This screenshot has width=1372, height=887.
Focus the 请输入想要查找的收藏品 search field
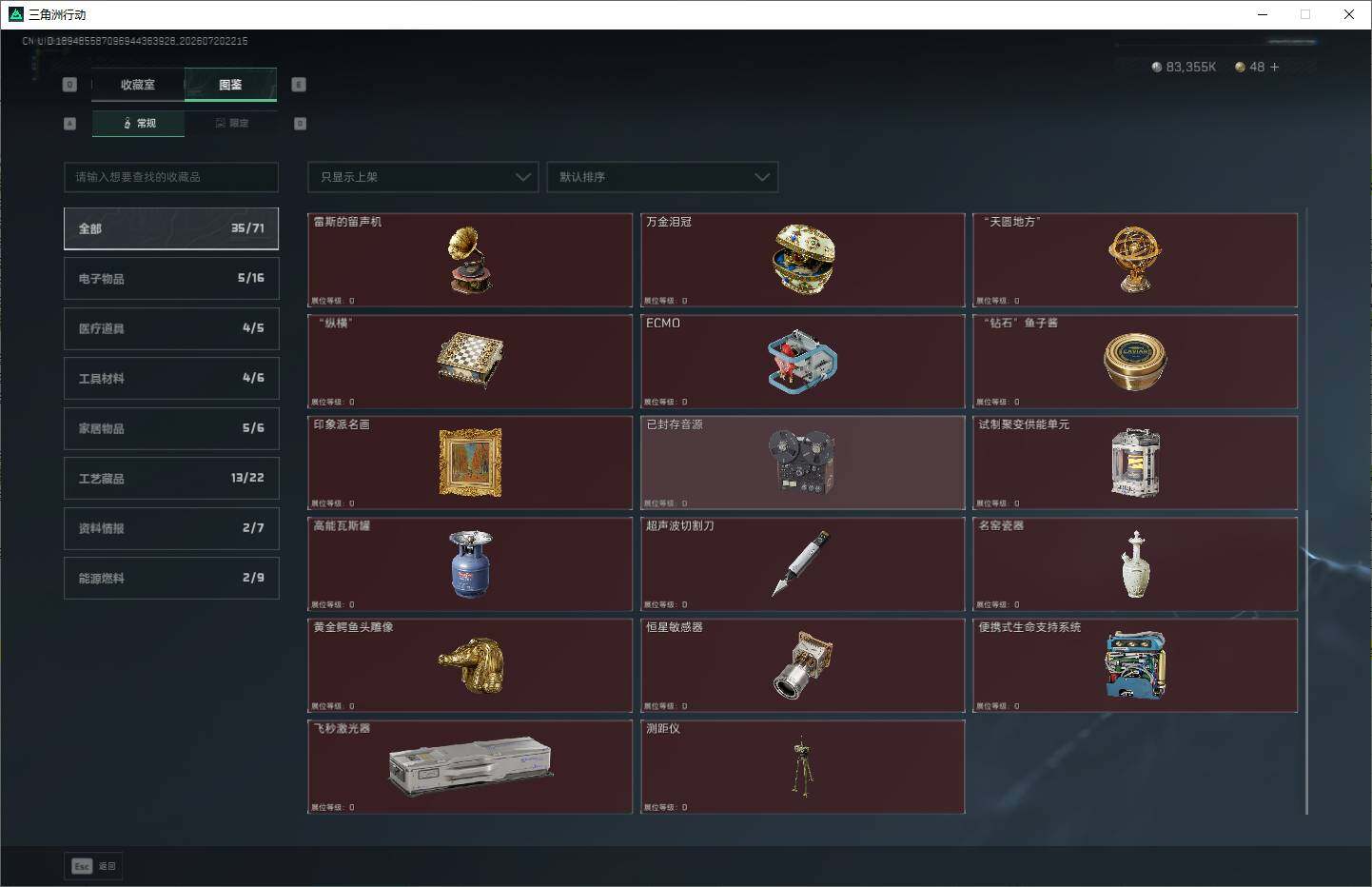(171, 177)
